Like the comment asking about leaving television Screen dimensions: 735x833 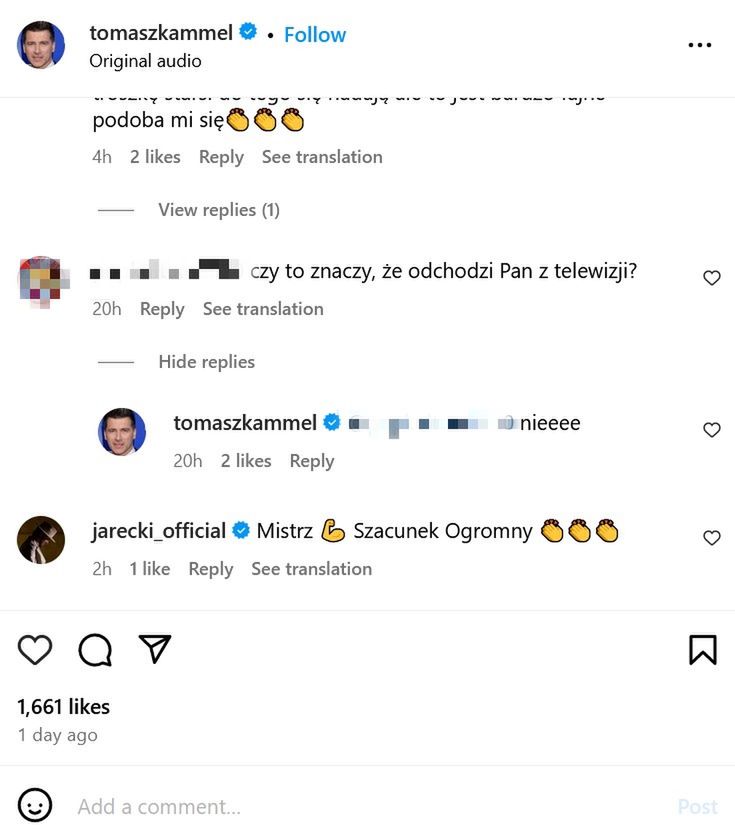[712, 278]
